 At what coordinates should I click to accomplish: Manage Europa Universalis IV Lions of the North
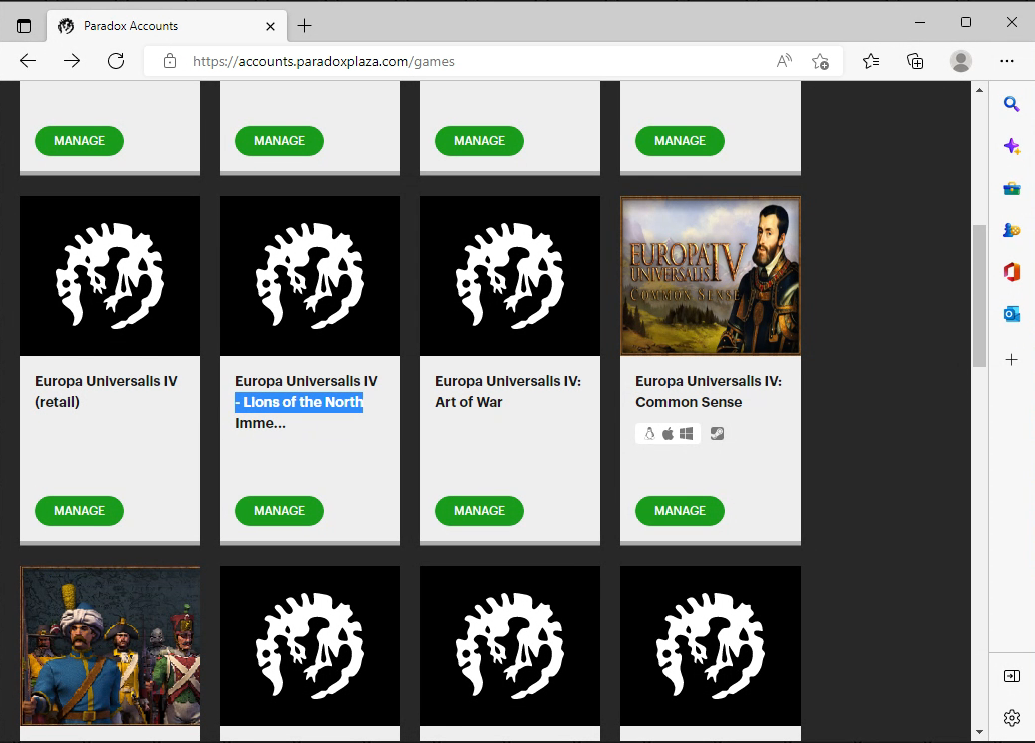pyautogui.click(x=279, y=511)
